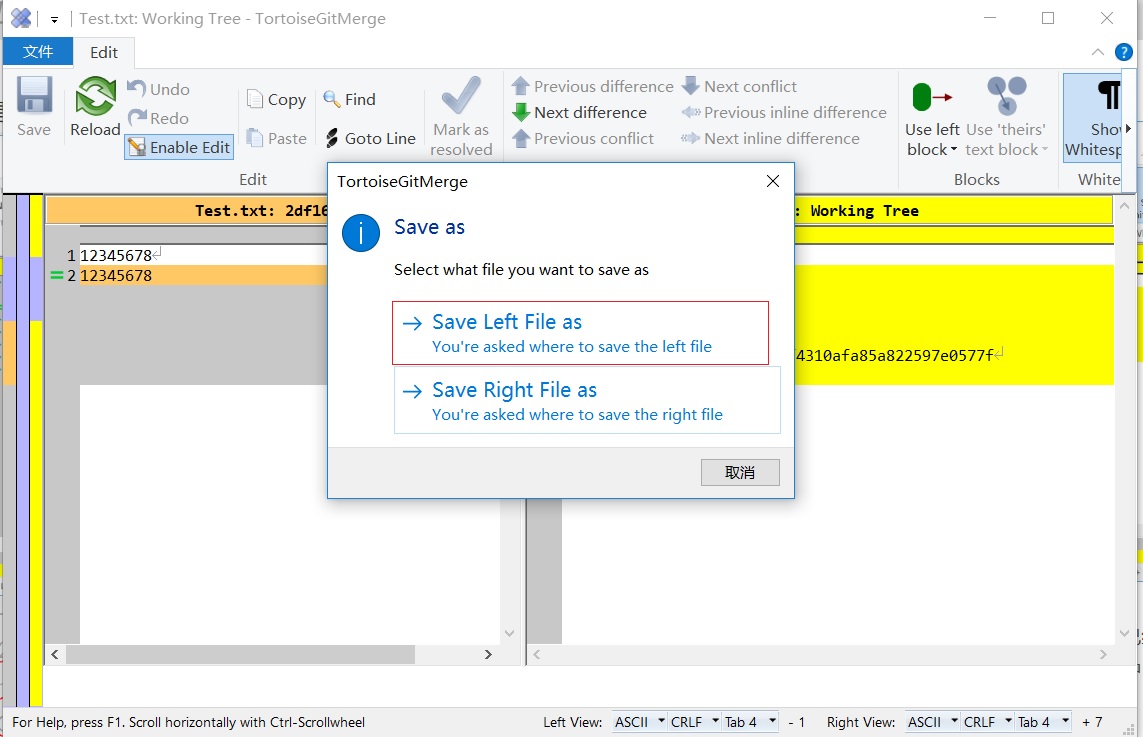Open Right View encoding ASCII dropdown
The width and height of the screenshot is (1143, 737).
[x=933, y=722]
